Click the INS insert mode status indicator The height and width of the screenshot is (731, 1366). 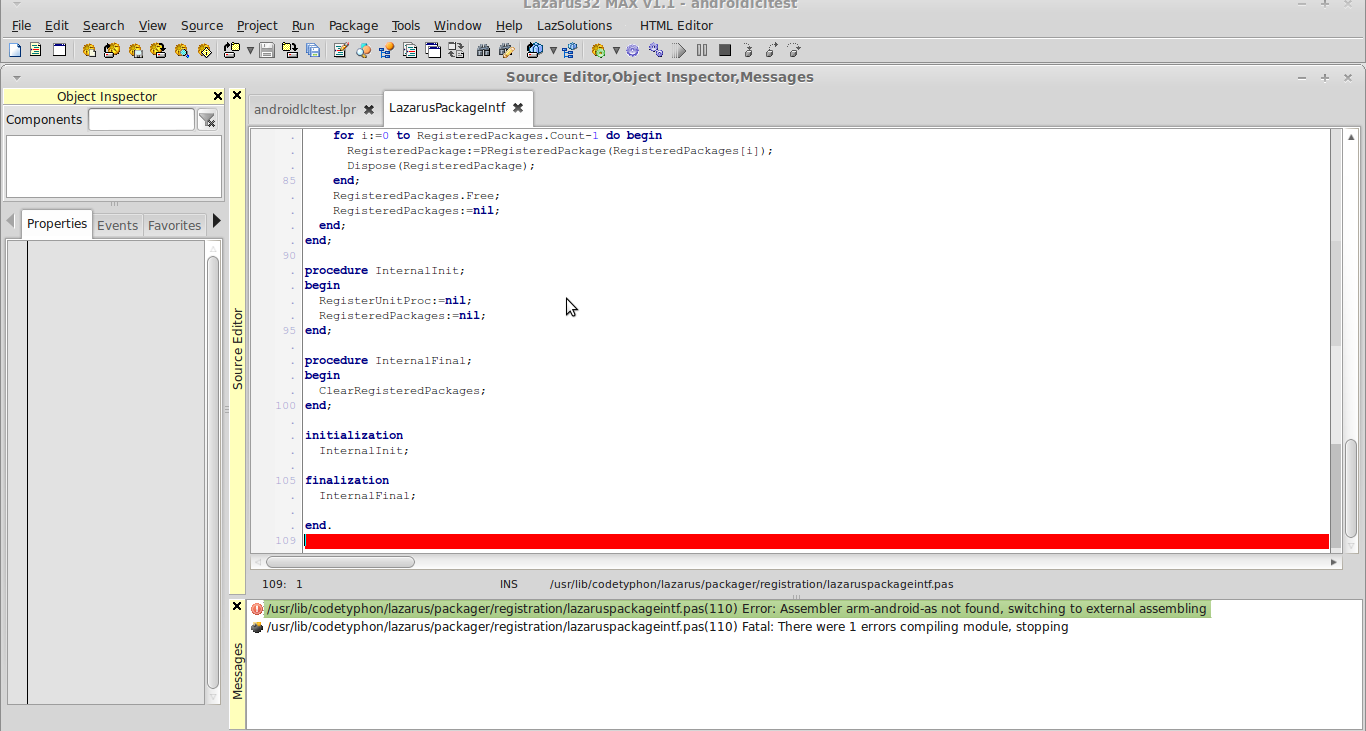[x=509, y=584]
